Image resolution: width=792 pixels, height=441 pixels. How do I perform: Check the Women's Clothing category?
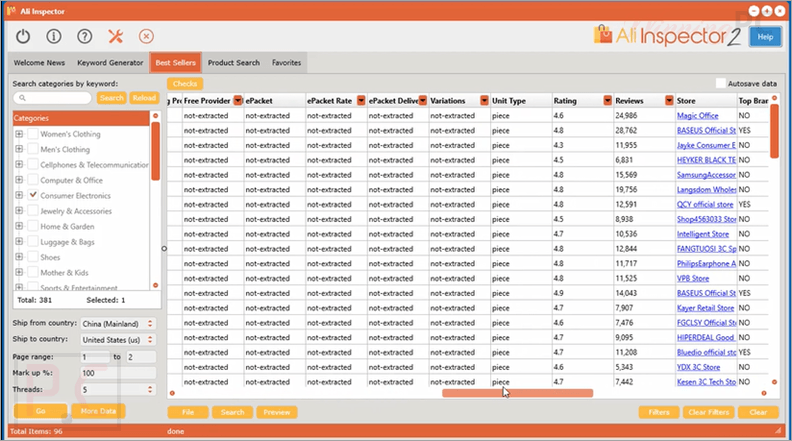[33, 134]
